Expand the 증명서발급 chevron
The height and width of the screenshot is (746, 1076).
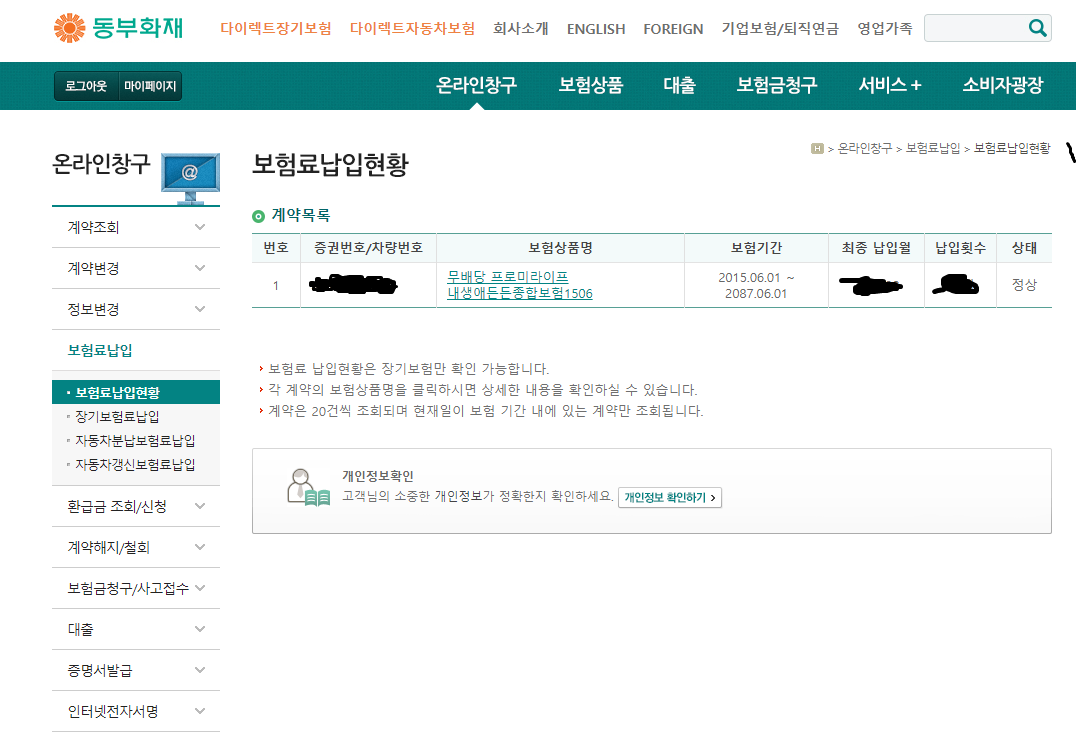[200, 671]
